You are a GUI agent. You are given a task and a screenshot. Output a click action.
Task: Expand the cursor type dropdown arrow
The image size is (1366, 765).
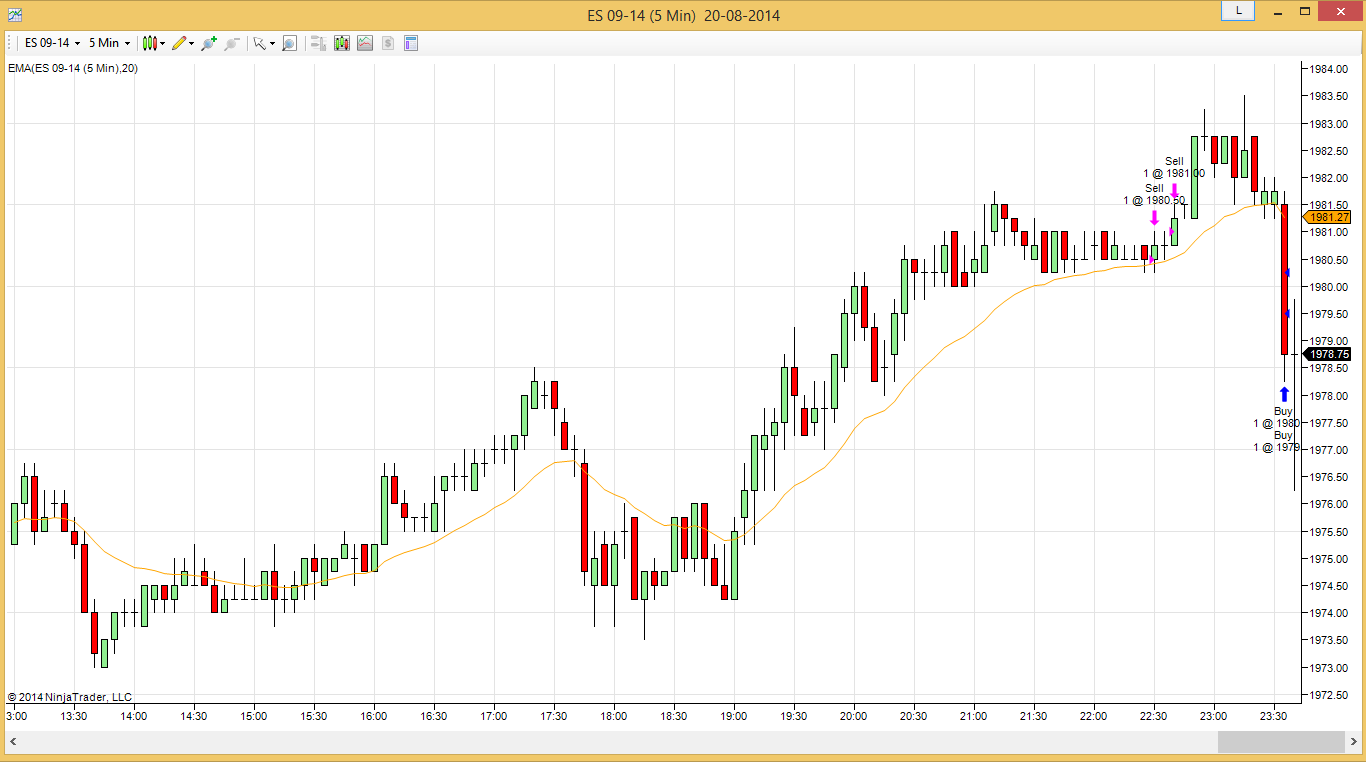pos(272,44)
